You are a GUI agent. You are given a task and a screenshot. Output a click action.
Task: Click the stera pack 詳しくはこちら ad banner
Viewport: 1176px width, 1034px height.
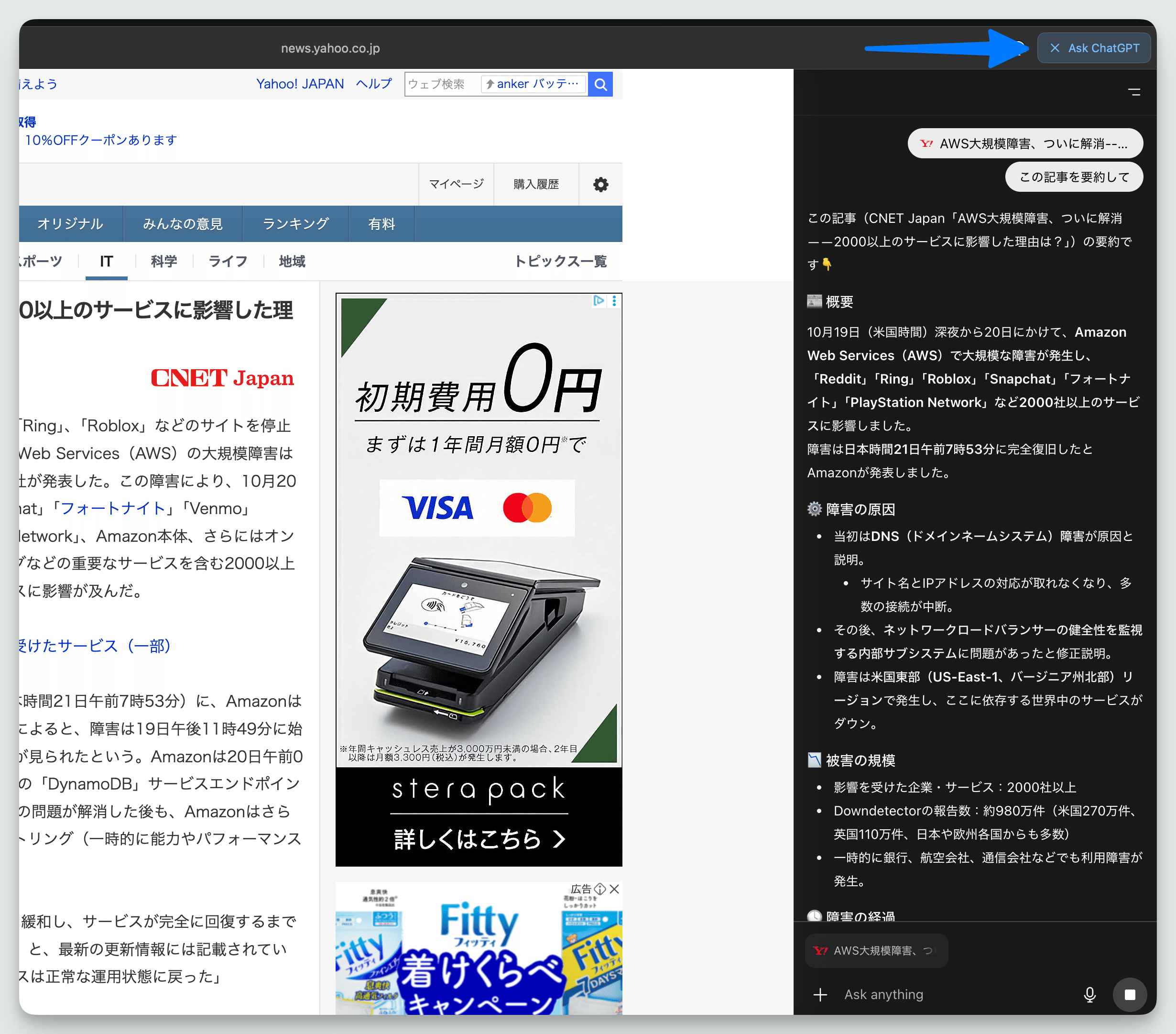[x=479, y=838]
